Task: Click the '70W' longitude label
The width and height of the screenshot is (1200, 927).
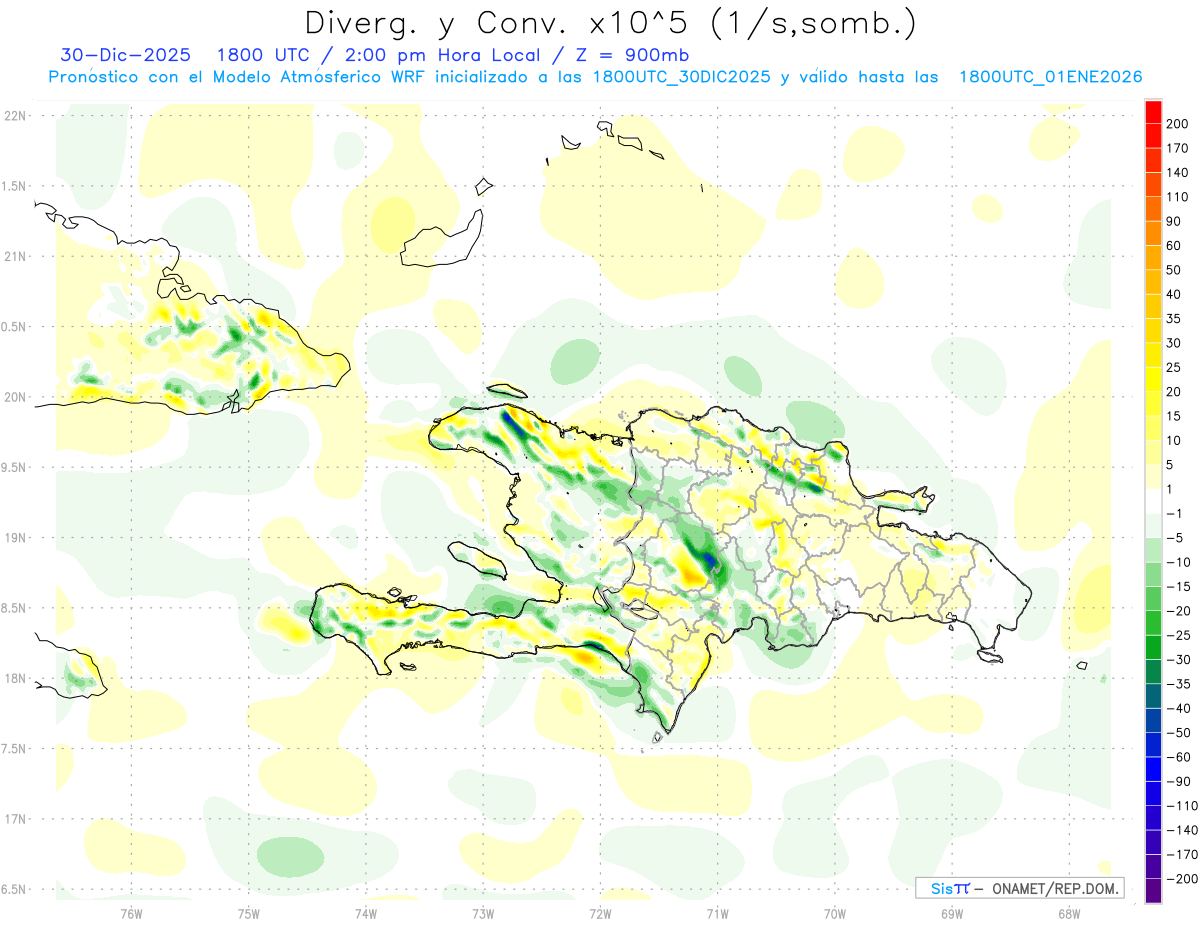Action: tap(835, 913)
